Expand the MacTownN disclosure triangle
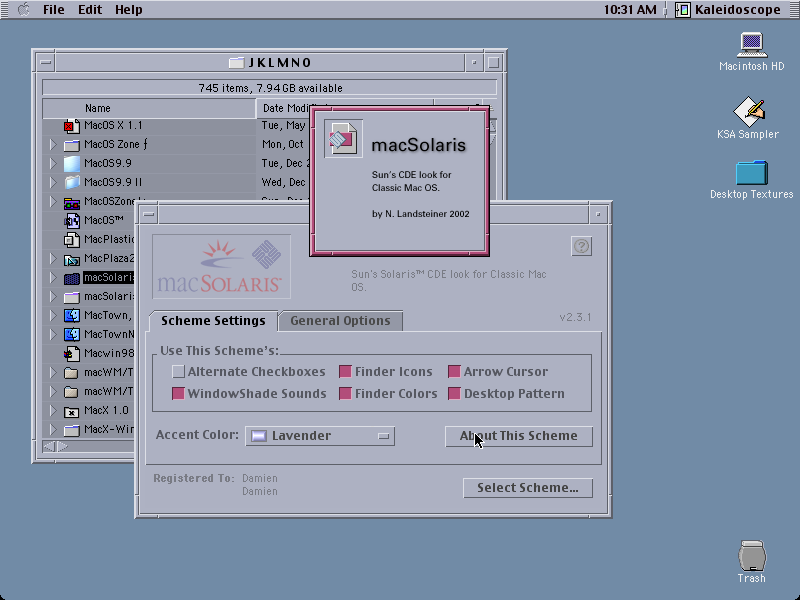Screen dimensions: 800x600 pyautogui.click(x=53, y=334)
